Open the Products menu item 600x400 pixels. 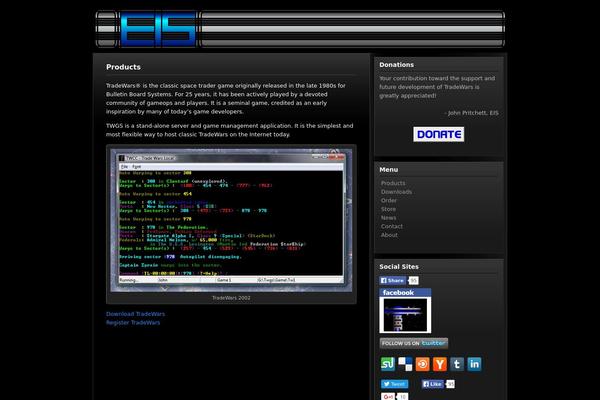click(x=393, y=183)
